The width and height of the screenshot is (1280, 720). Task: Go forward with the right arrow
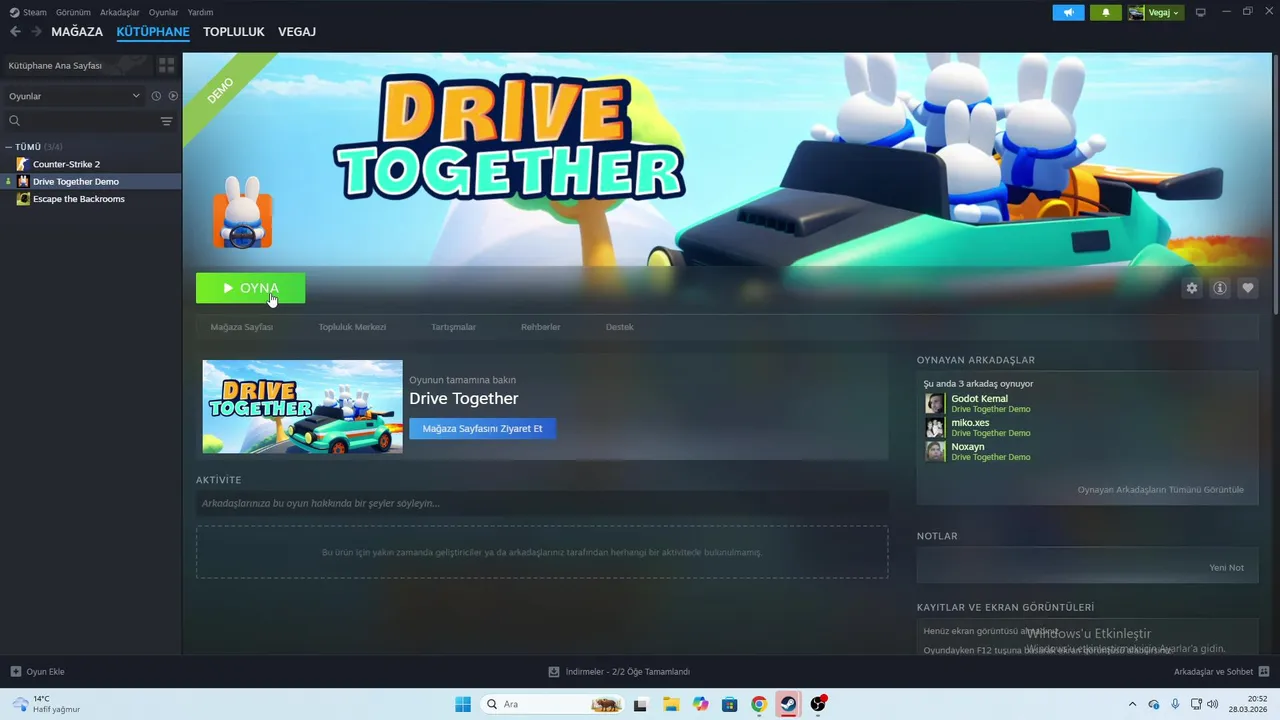[x=36, y=32]
